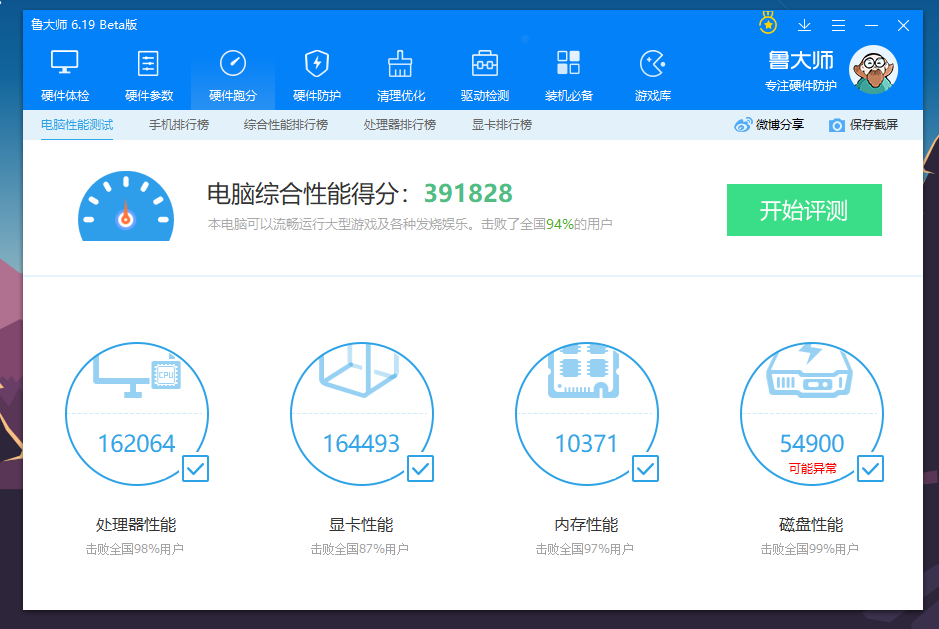This screenshot has width=939, height=629.
Task: Click graphics score 164493
Action: tap(361, 444)
